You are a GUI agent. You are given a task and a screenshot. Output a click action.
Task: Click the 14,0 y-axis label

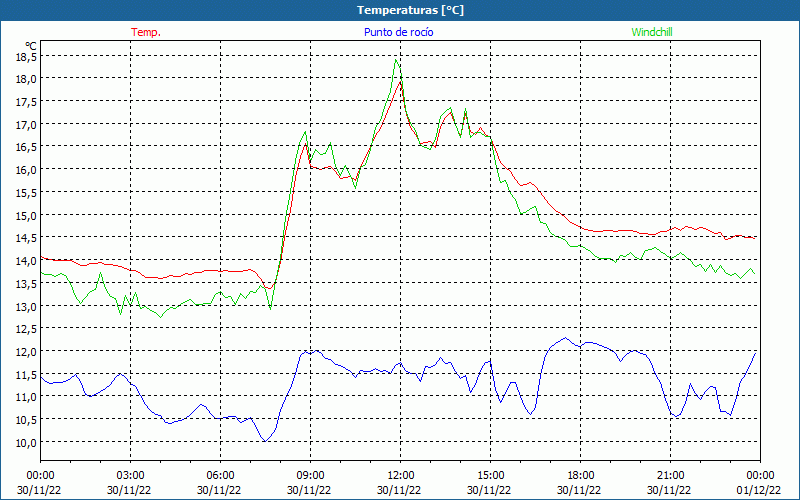pyautogui.click(x=26, y=260)
